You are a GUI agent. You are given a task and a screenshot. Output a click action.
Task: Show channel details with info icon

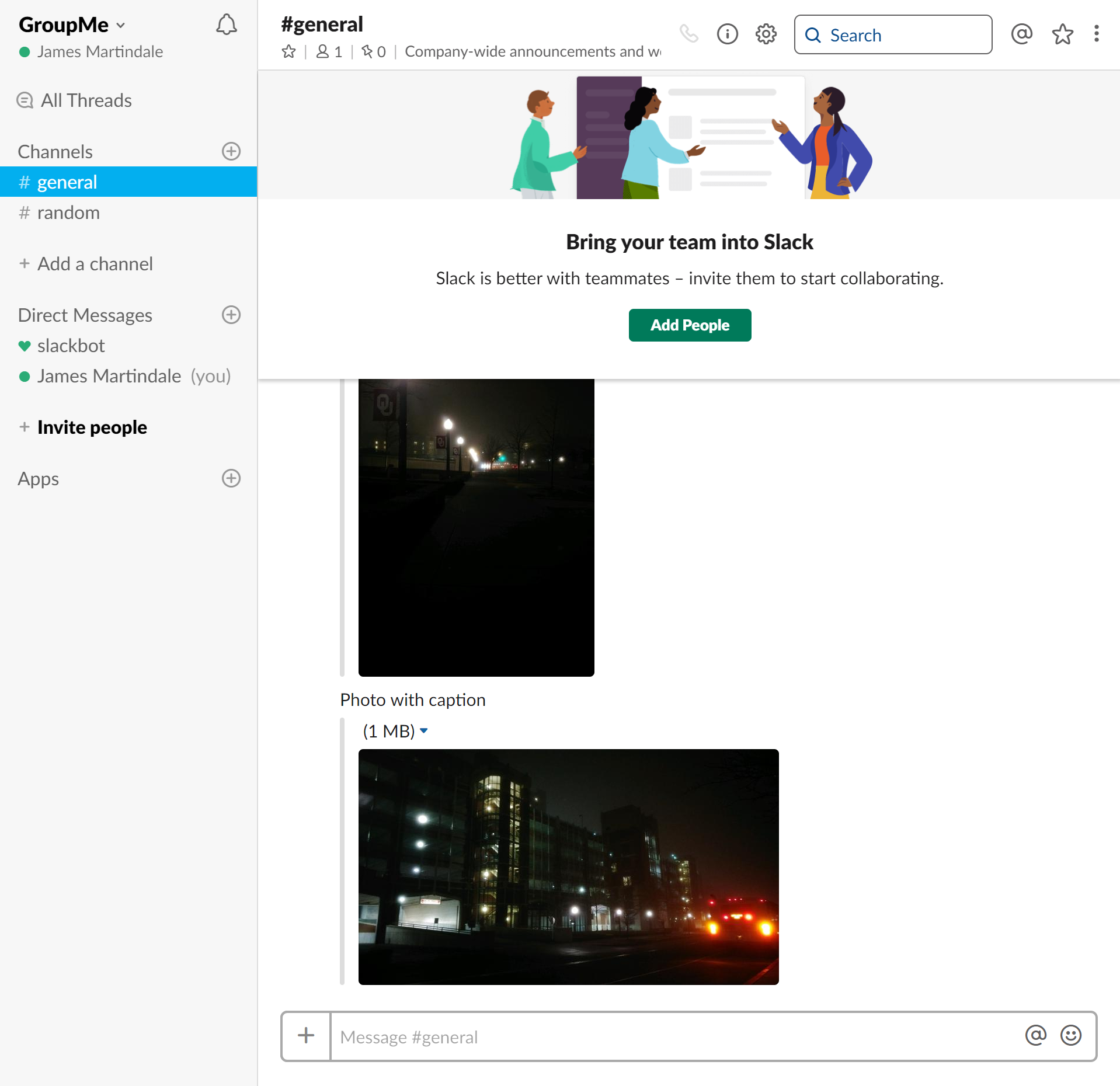(728, 34)
